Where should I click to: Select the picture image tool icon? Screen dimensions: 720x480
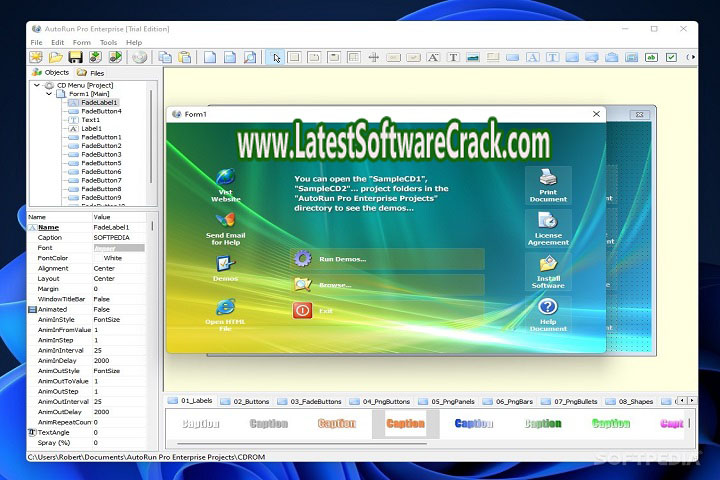[473, 57]
